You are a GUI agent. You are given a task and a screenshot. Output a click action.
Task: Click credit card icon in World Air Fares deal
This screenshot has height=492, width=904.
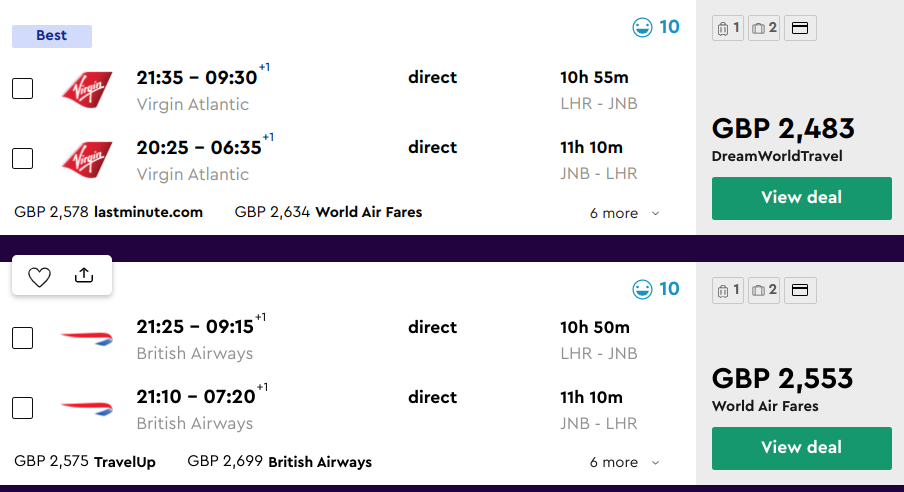click(x=800, y=290)
